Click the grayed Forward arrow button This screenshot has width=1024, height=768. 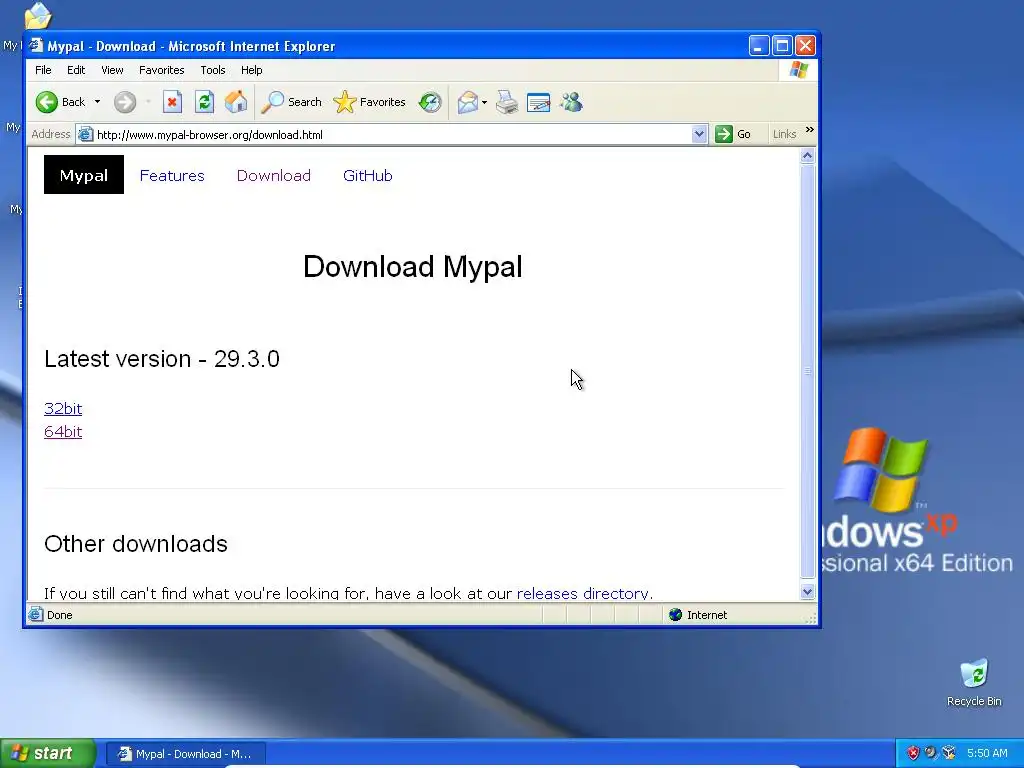click(x=125, y=102)
